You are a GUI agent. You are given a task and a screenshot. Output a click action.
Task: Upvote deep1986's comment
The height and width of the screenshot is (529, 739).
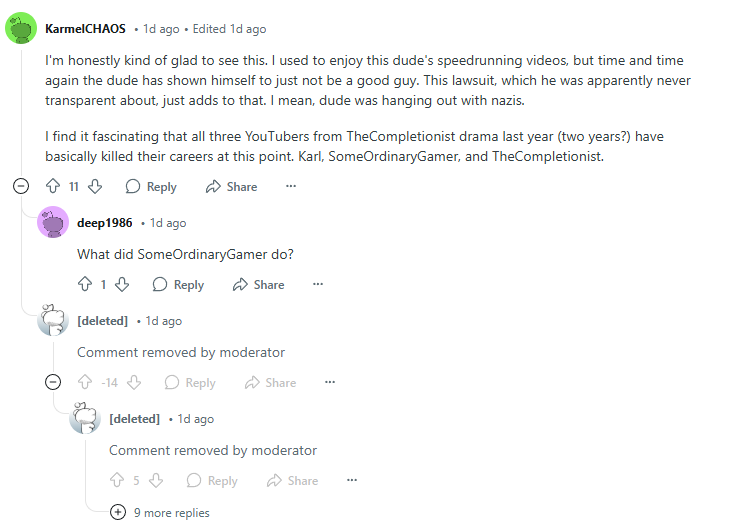point(85,284)
